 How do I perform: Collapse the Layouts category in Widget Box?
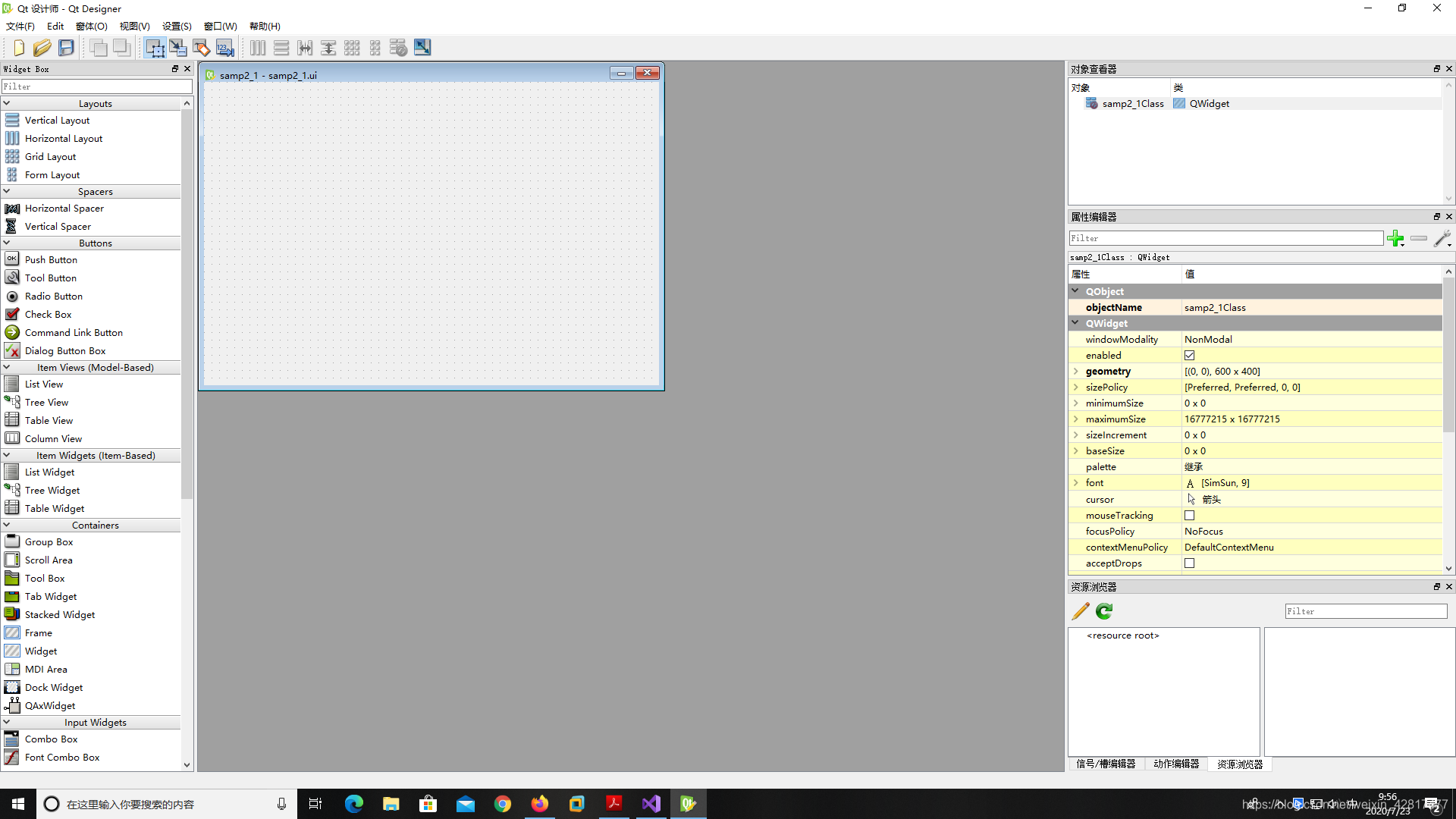[x=7, y=103]
